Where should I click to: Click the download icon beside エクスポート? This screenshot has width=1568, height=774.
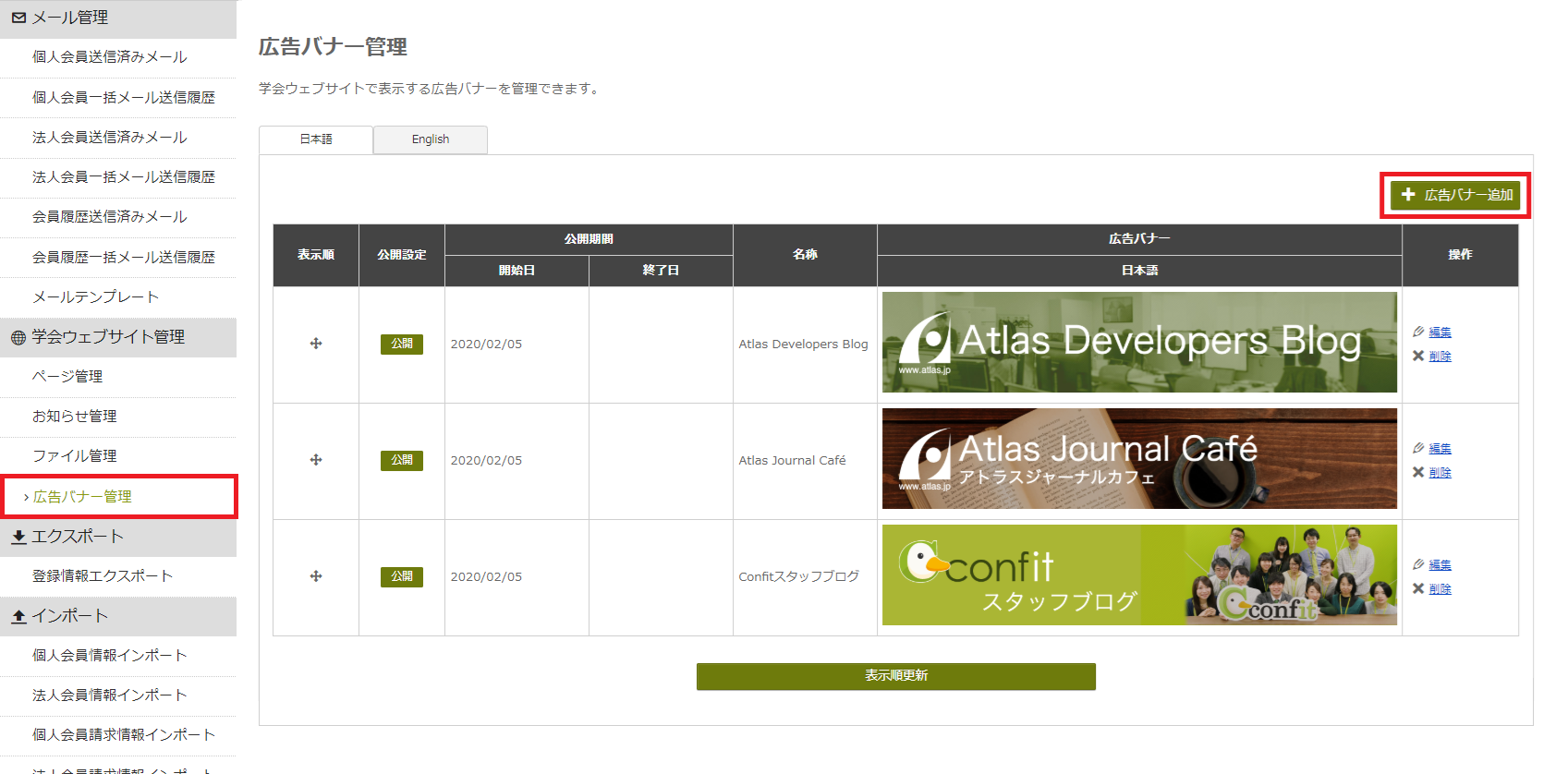click(x=18, y=537)
